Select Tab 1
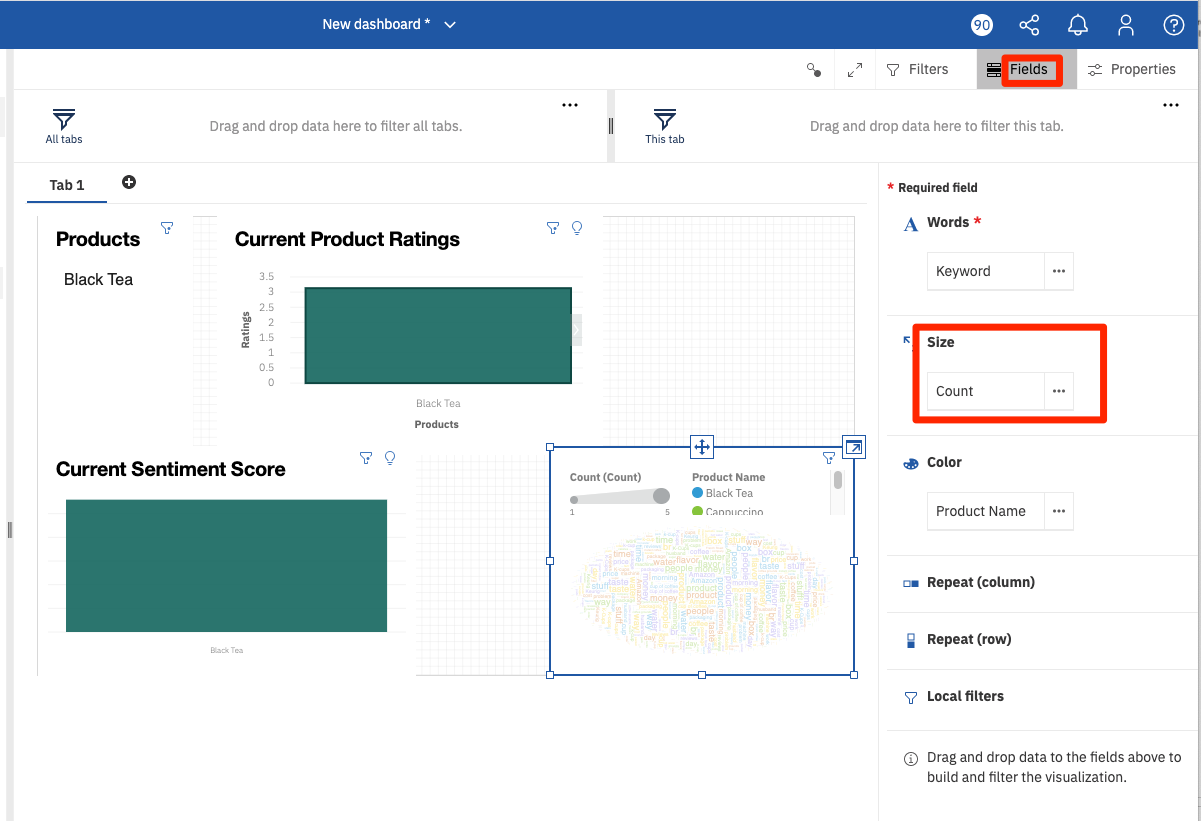Viewport: 1201px width, 821px height. pos(67,185)
